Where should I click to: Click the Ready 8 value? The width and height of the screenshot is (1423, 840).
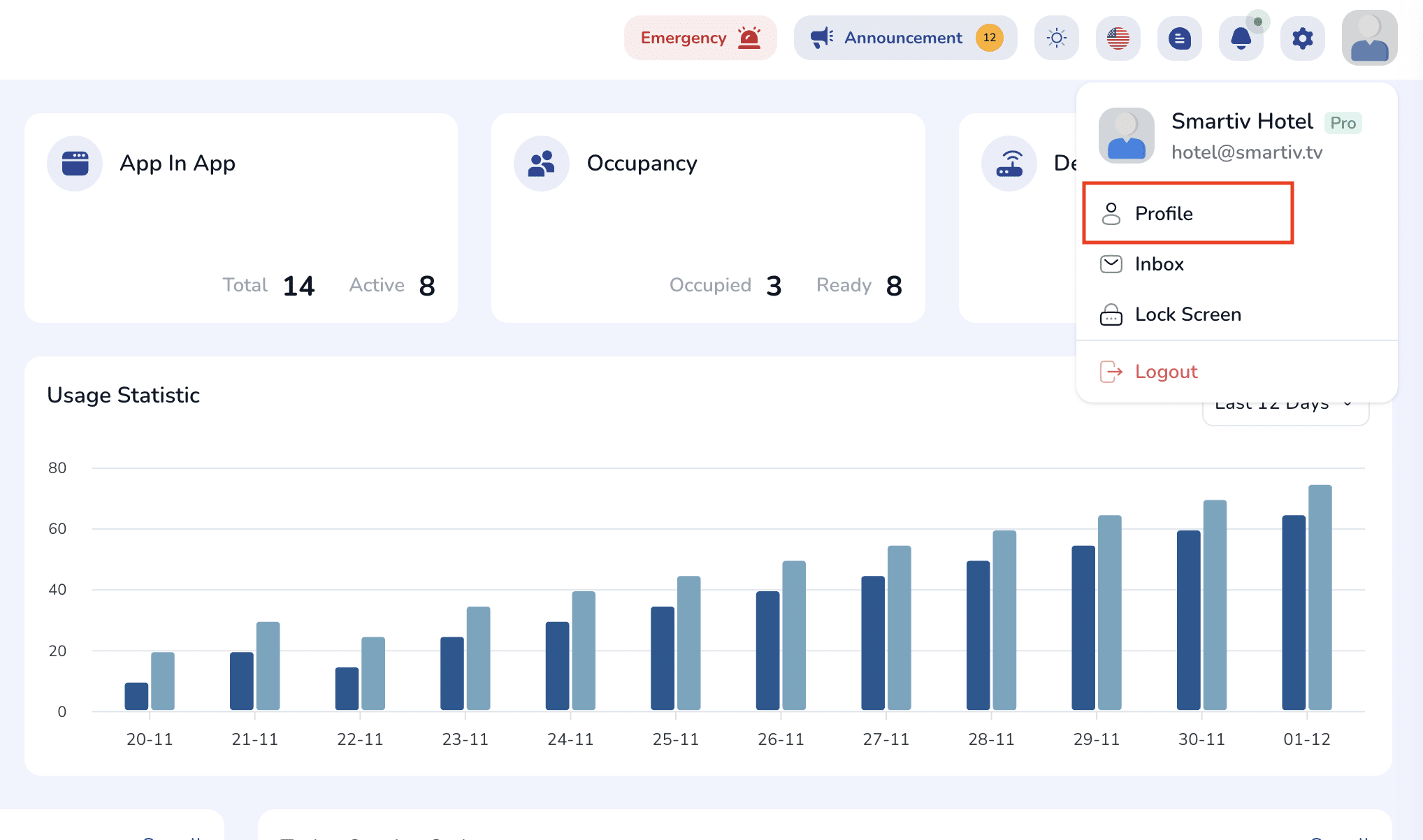894,286
